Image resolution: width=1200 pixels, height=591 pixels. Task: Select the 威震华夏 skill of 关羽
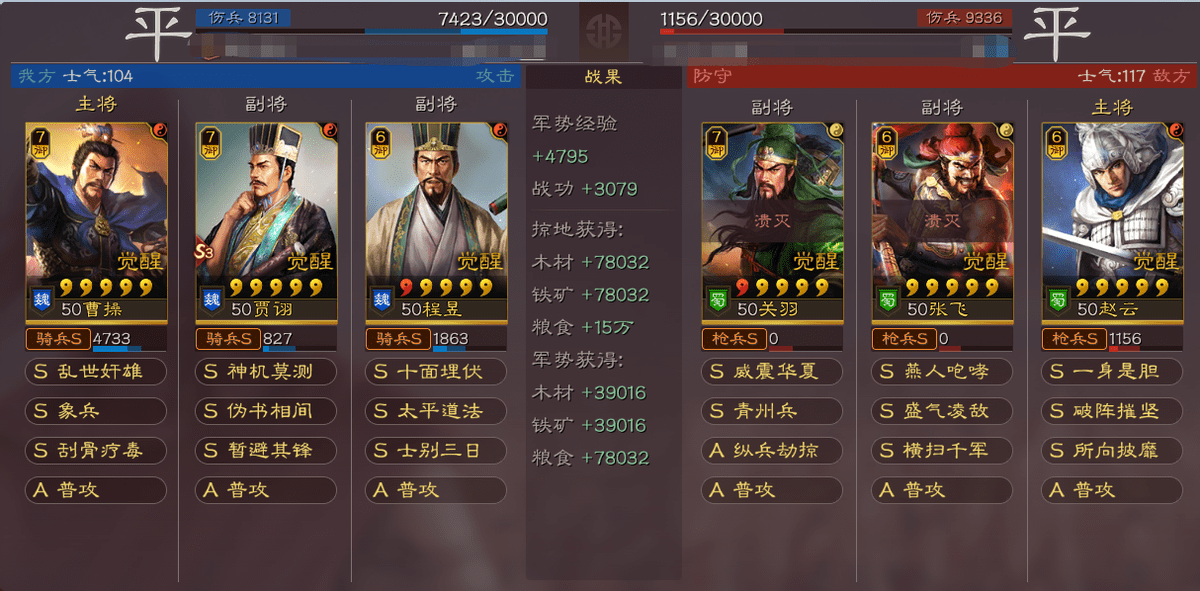click(x=772, y=372)
